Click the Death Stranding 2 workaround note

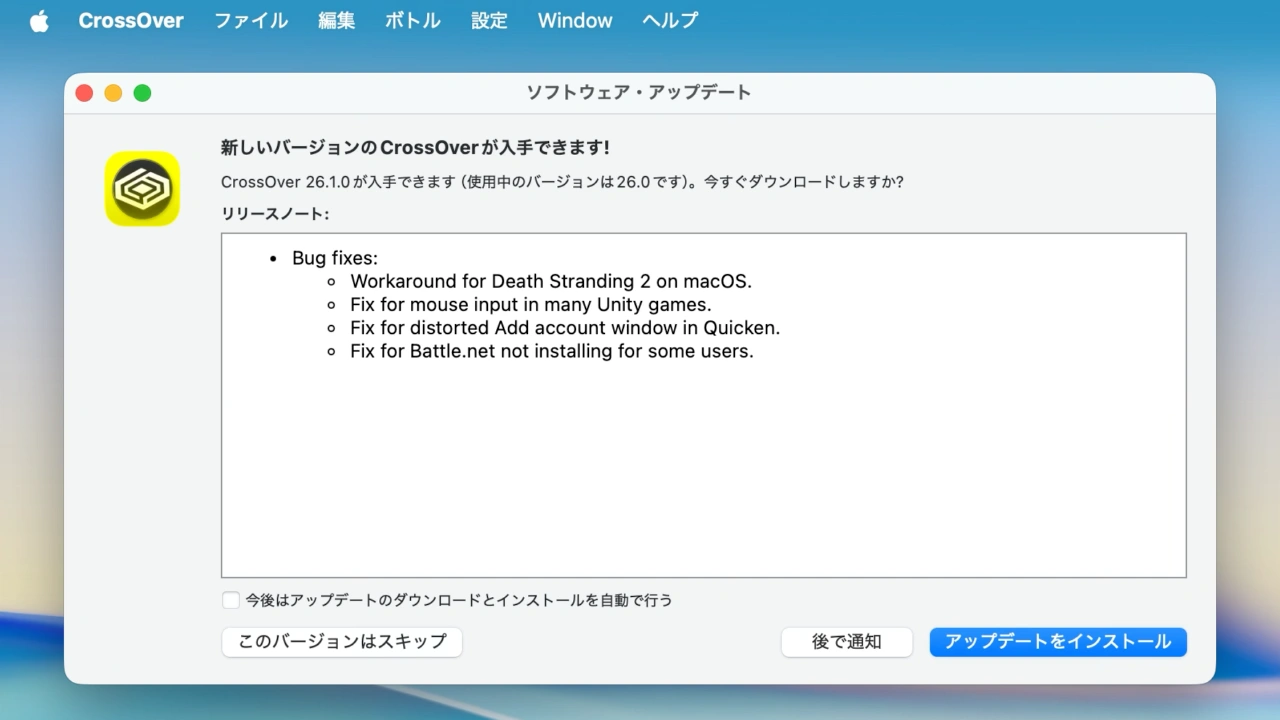pos(550,282)
